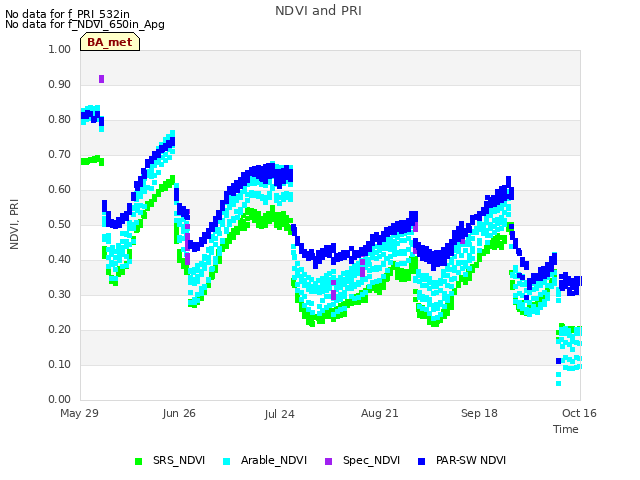
Task: Click the Oct 16 x-axis tick label
Action: coord(579,413)
